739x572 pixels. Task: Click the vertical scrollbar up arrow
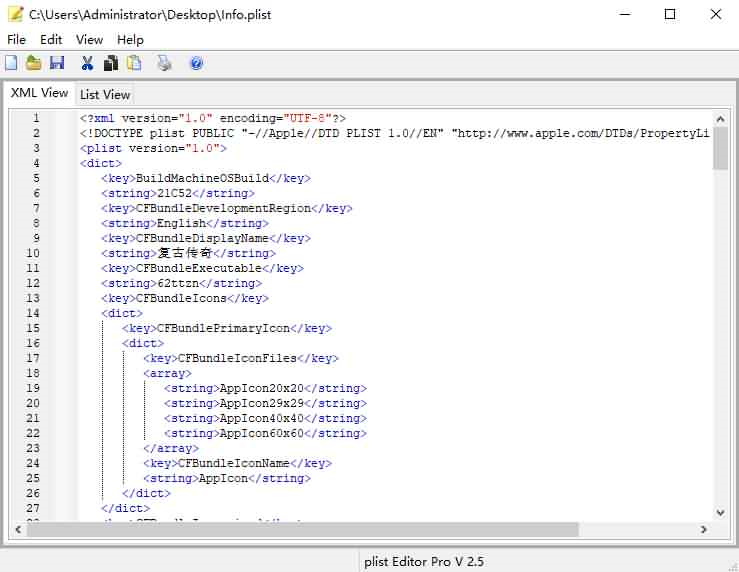coord(720,119)
